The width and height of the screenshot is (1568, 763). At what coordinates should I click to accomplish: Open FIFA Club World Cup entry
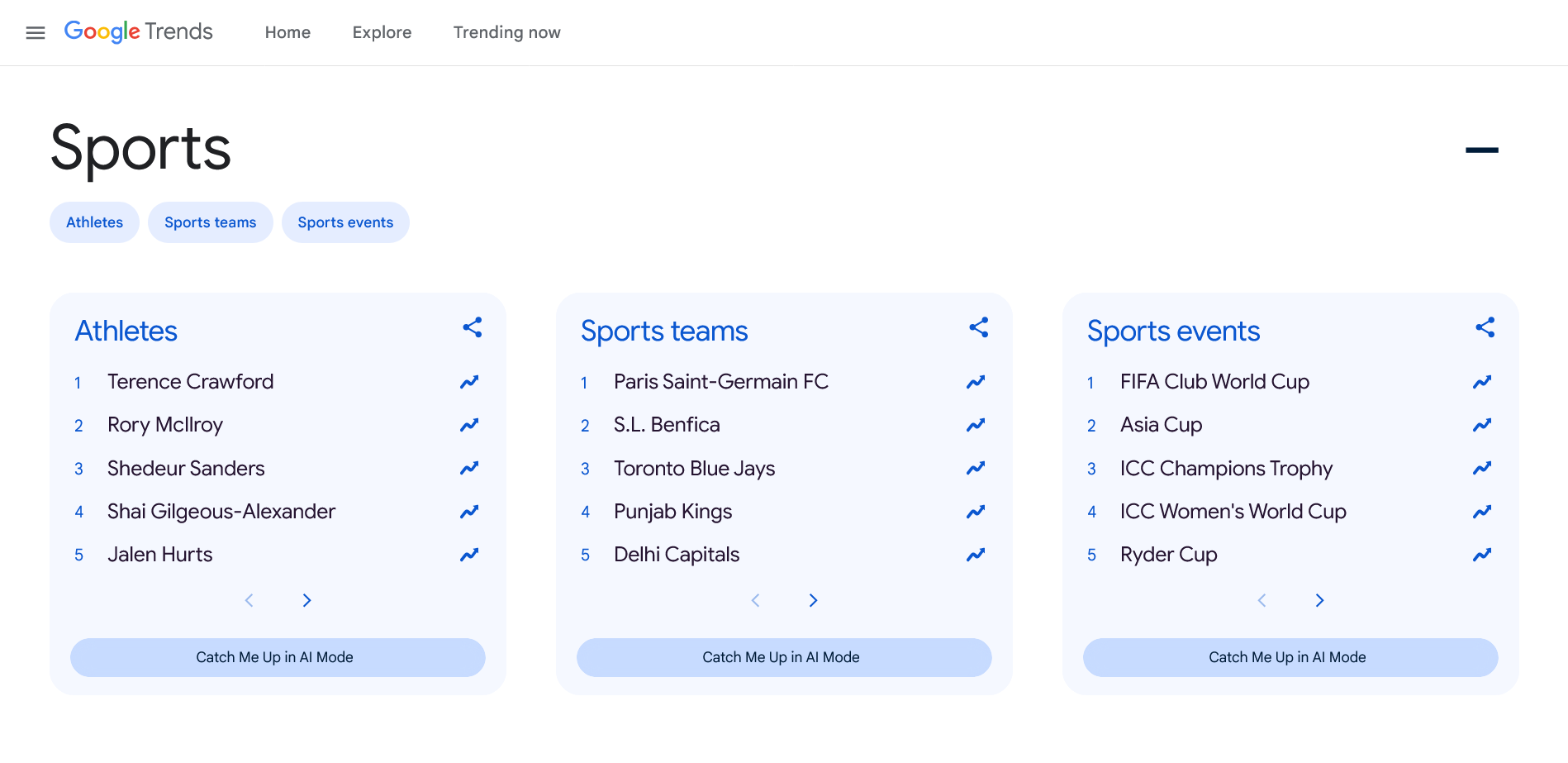coord(1214,382)
